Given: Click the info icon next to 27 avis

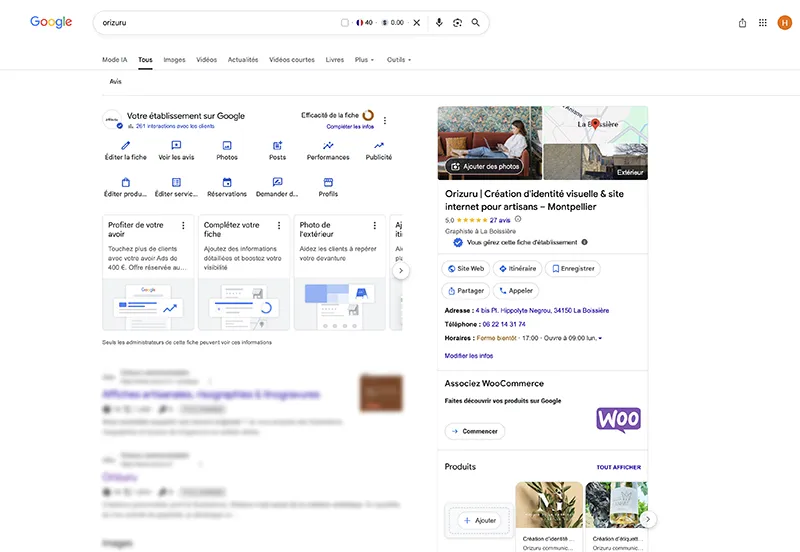Looking at the screenshot, I should tap(518, 219).
